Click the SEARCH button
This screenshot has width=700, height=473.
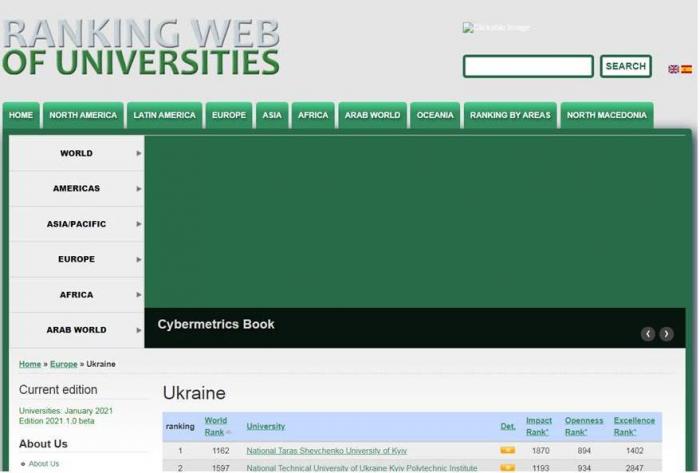tap(626, 66)
